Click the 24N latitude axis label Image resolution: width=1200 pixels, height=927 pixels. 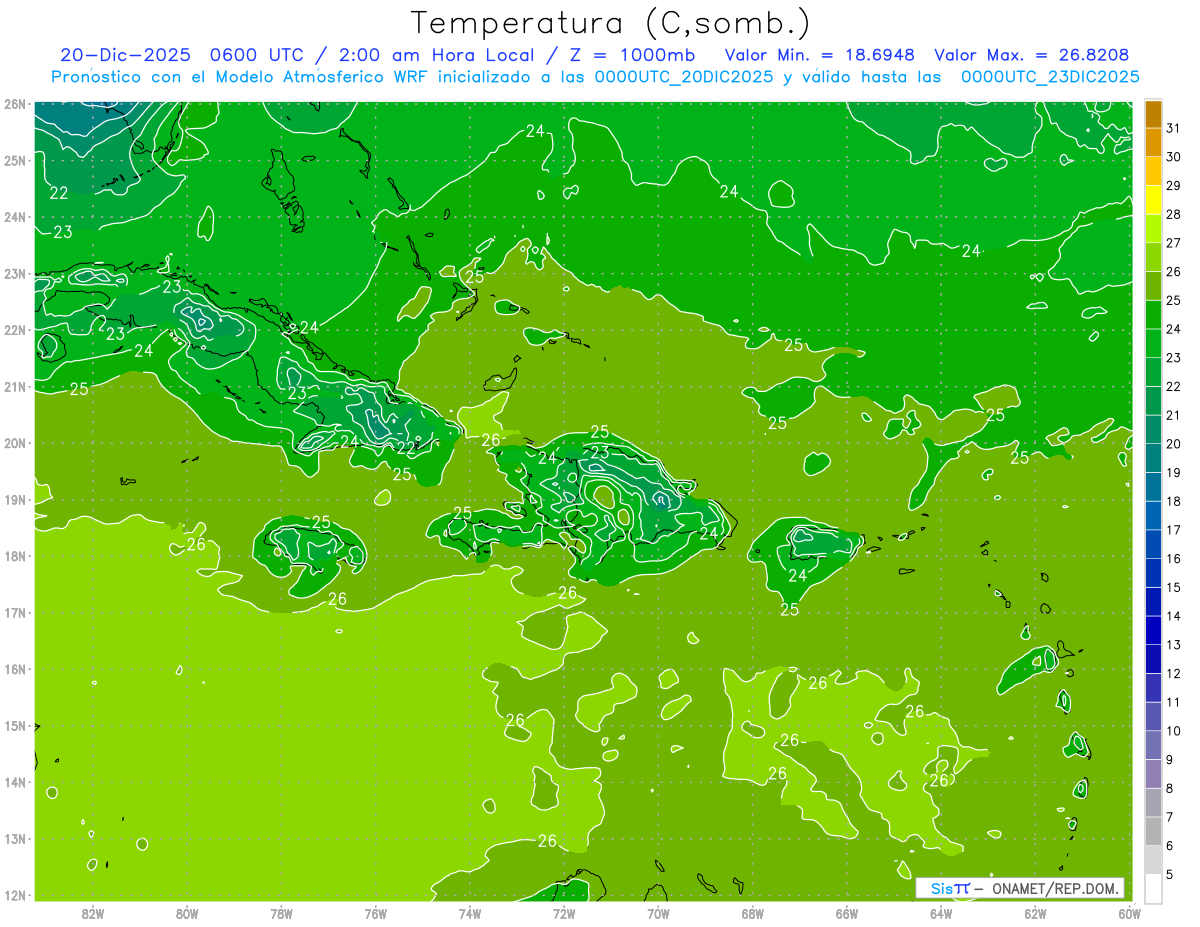pos(15,217)
